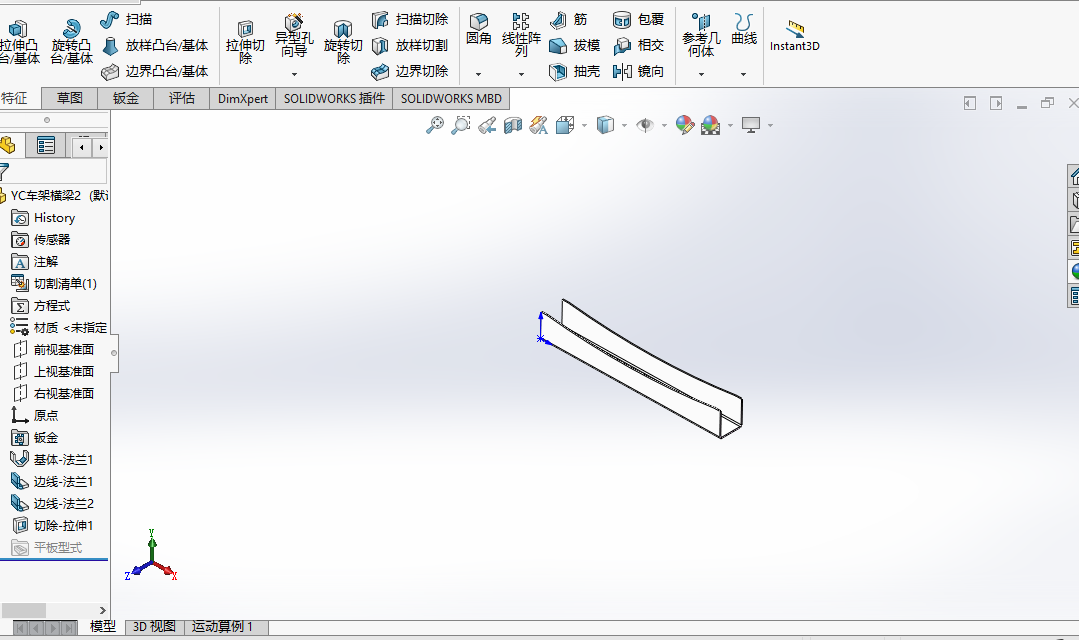Open the 曲线 curves tool
The width and height of the screenshot is (1079, 640).
743,30
